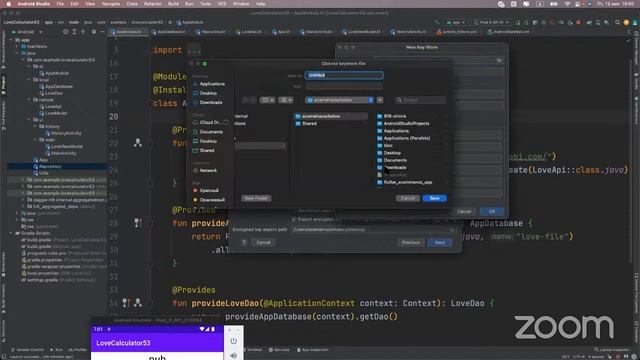Click the Save button in keystore file dialog
This screenshot has height=360, width=640.
(434, 198)
